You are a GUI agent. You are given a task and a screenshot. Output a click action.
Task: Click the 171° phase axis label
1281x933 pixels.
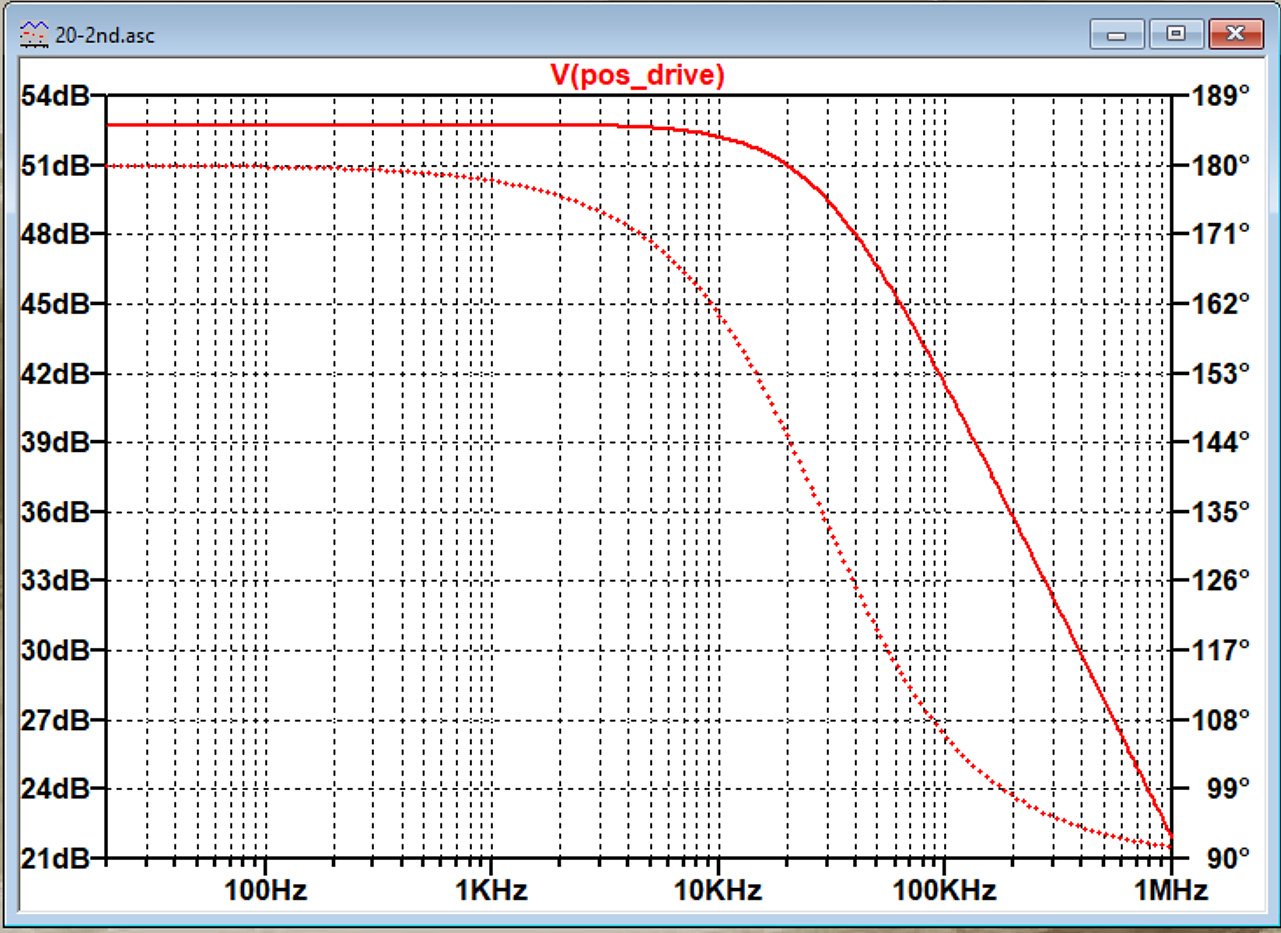[1220, 234]
